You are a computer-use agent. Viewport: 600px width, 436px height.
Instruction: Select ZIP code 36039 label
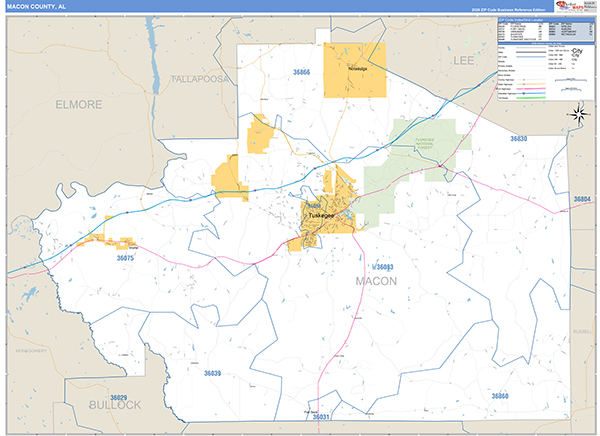[212, 373]
